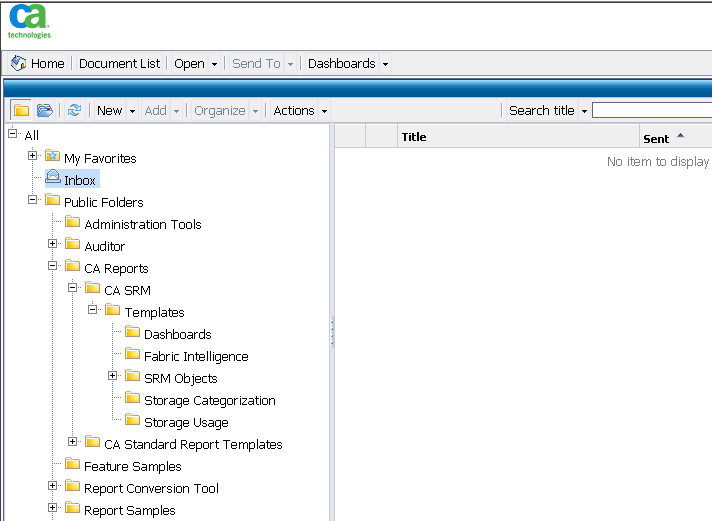This screenshot has height=521, width=712.
Task: Expand the SRM Objects folder node
Action: click(x=113, y=377)
